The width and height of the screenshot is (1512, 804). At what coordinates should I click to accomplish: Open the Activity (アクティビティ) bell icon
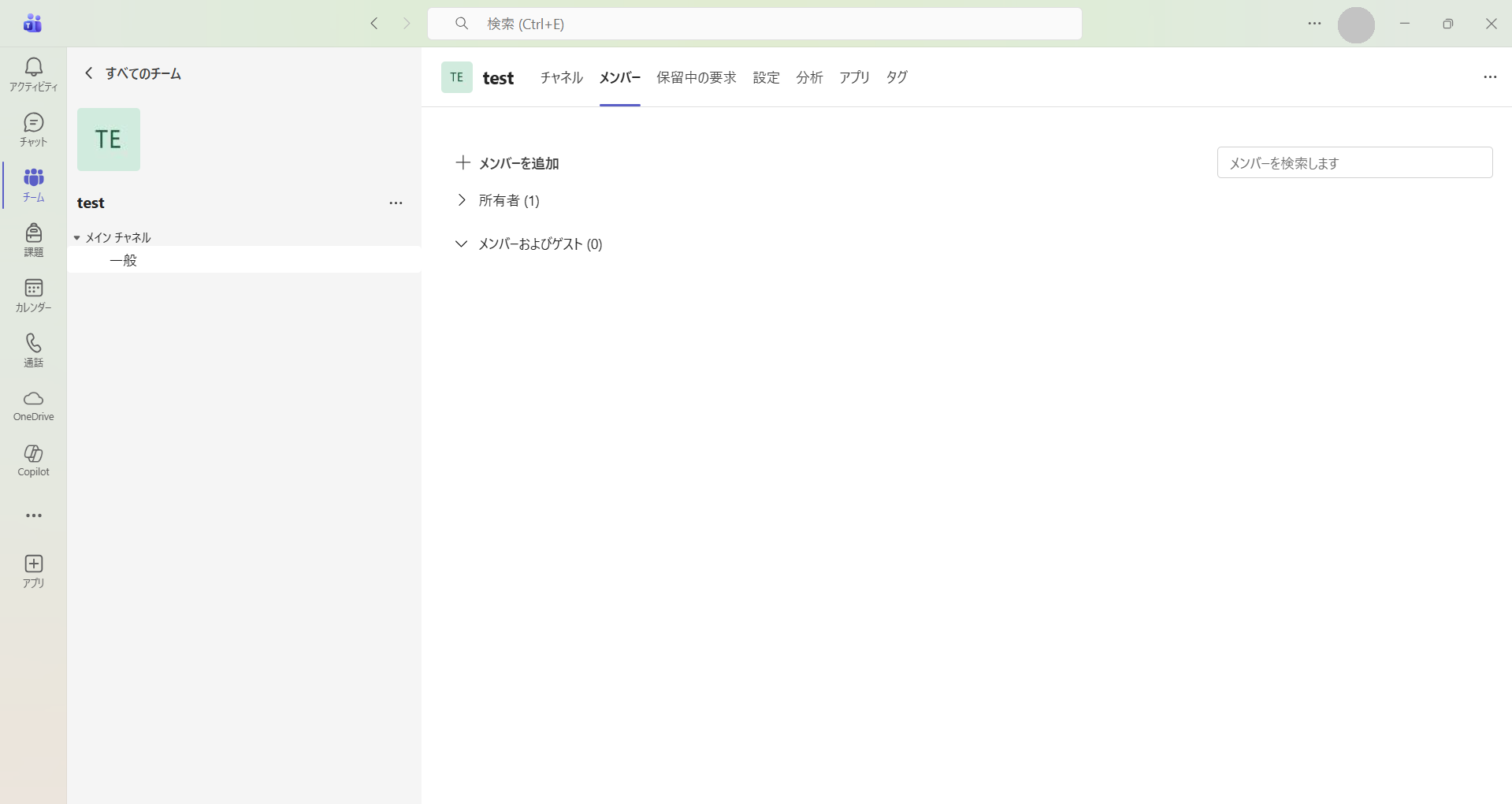tap(33, 74)
